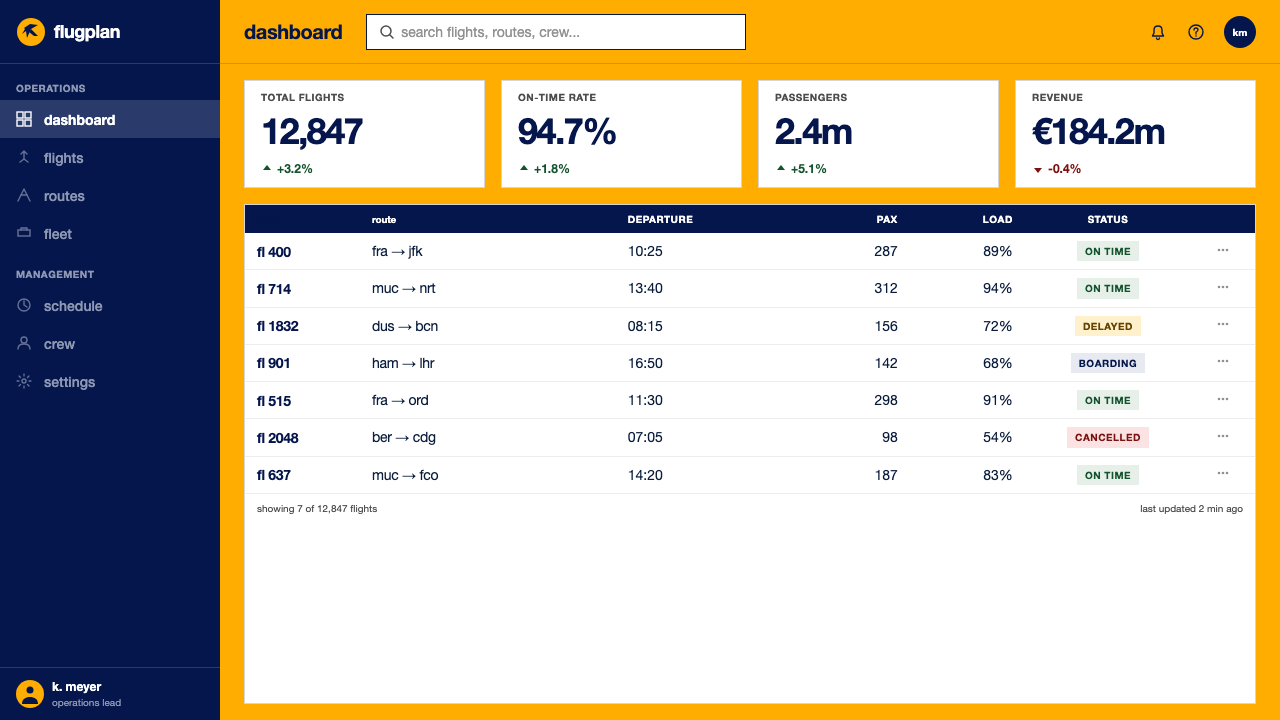Screen dimensions: 1280x720
Task: Select flight fl 901
Action: pos(274,363)
